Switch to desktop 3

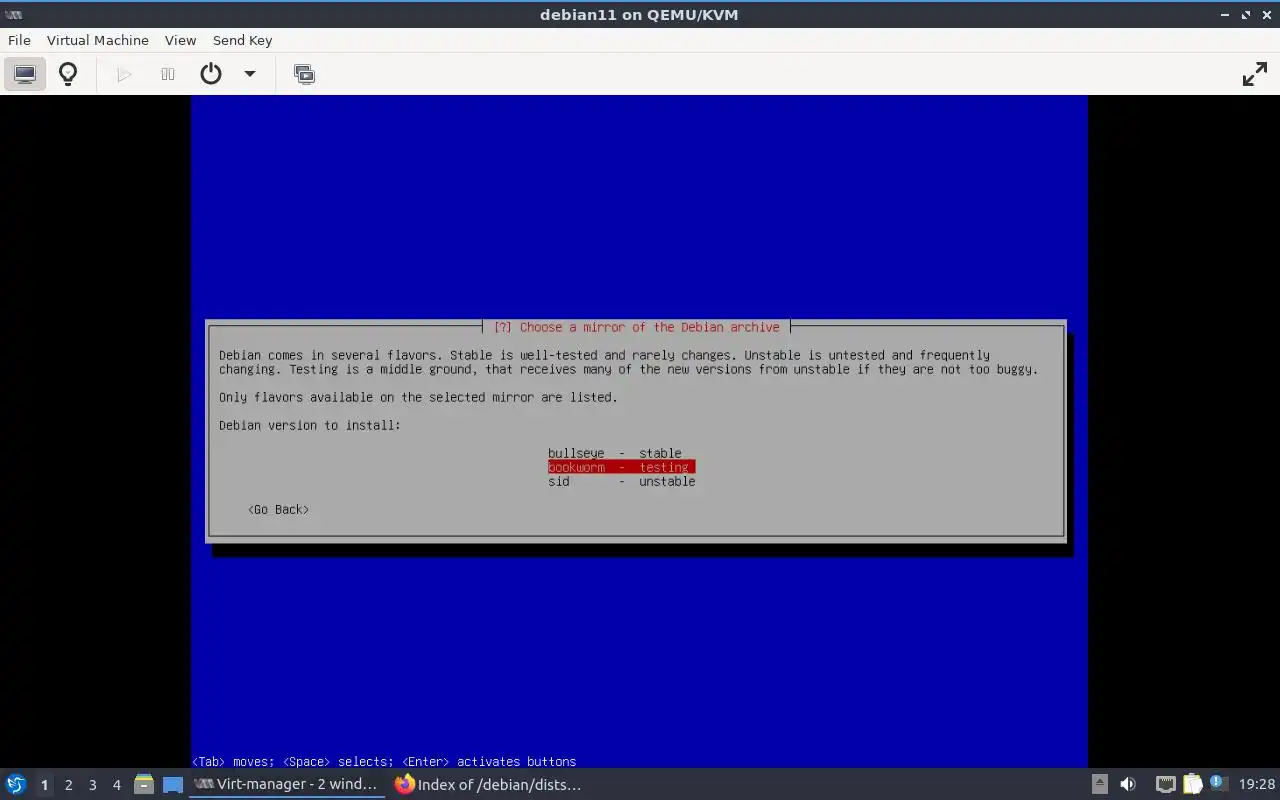92,785
